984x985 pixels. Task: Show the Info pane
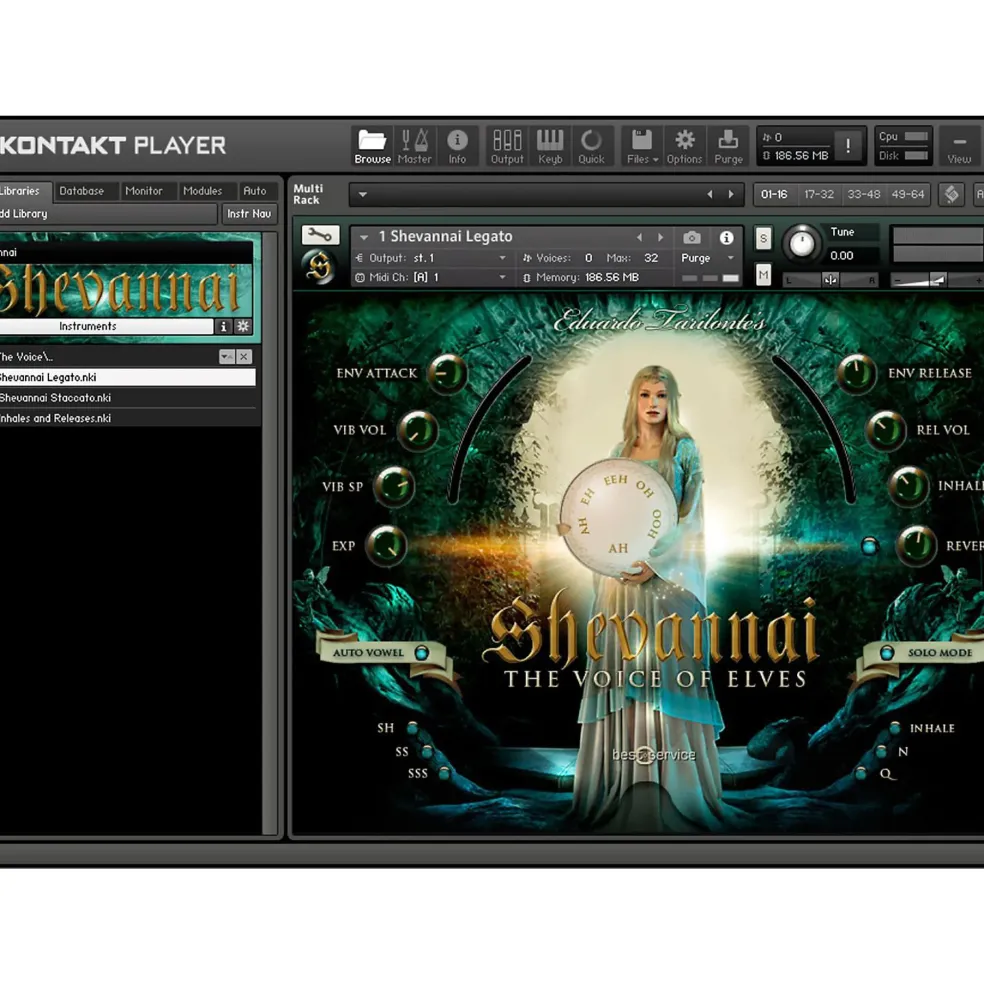pyautogui.click(x=457, y=146)
